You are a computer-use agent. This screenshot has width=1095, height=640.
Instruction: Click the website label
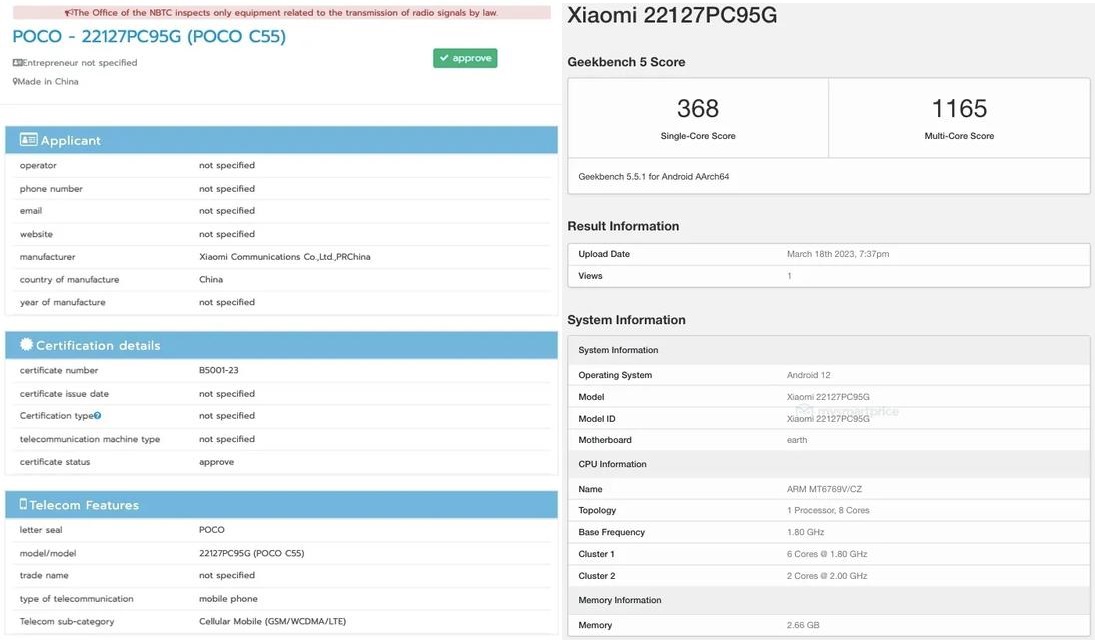[36, 234]
